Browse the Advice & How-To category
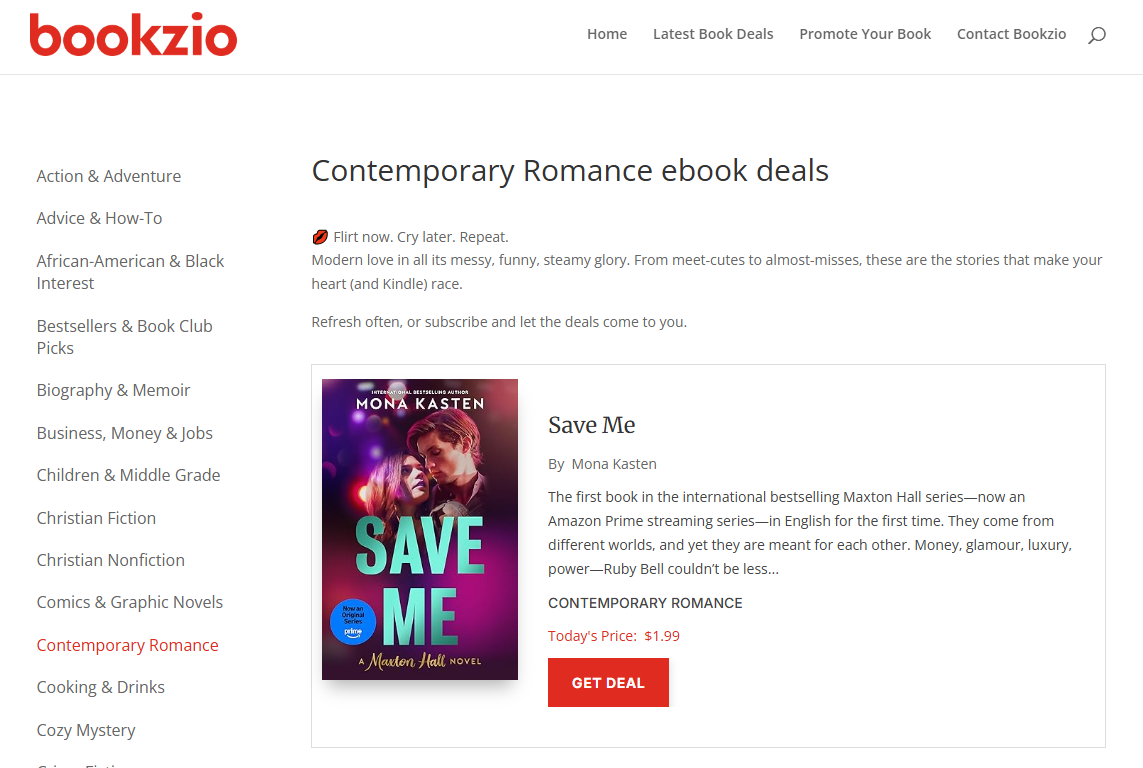Viewport: 1143px width, 768px height. click(x=99, y=218)
